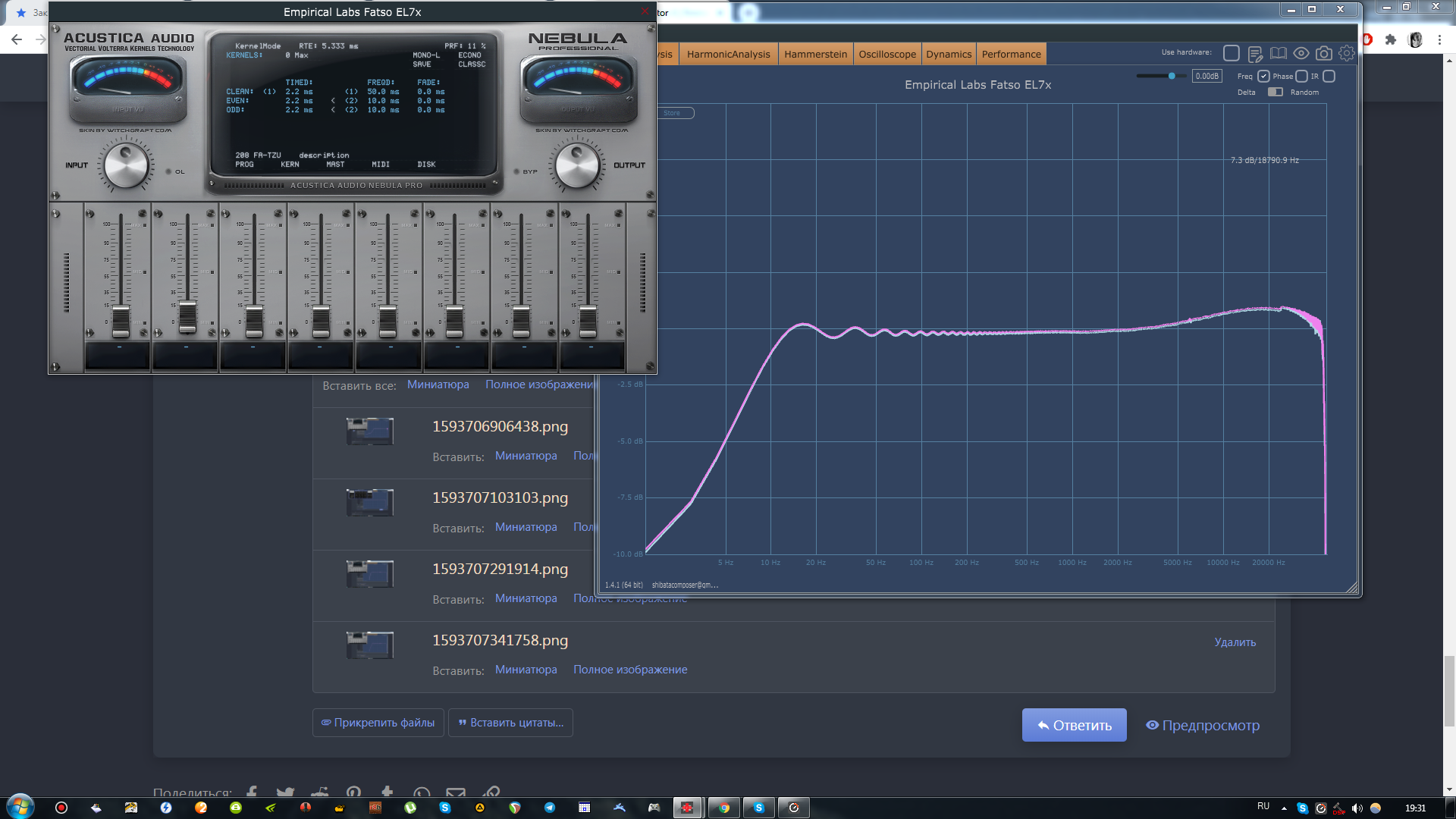Click the camera snapshot icon in analyzer

pos(1324,54)
